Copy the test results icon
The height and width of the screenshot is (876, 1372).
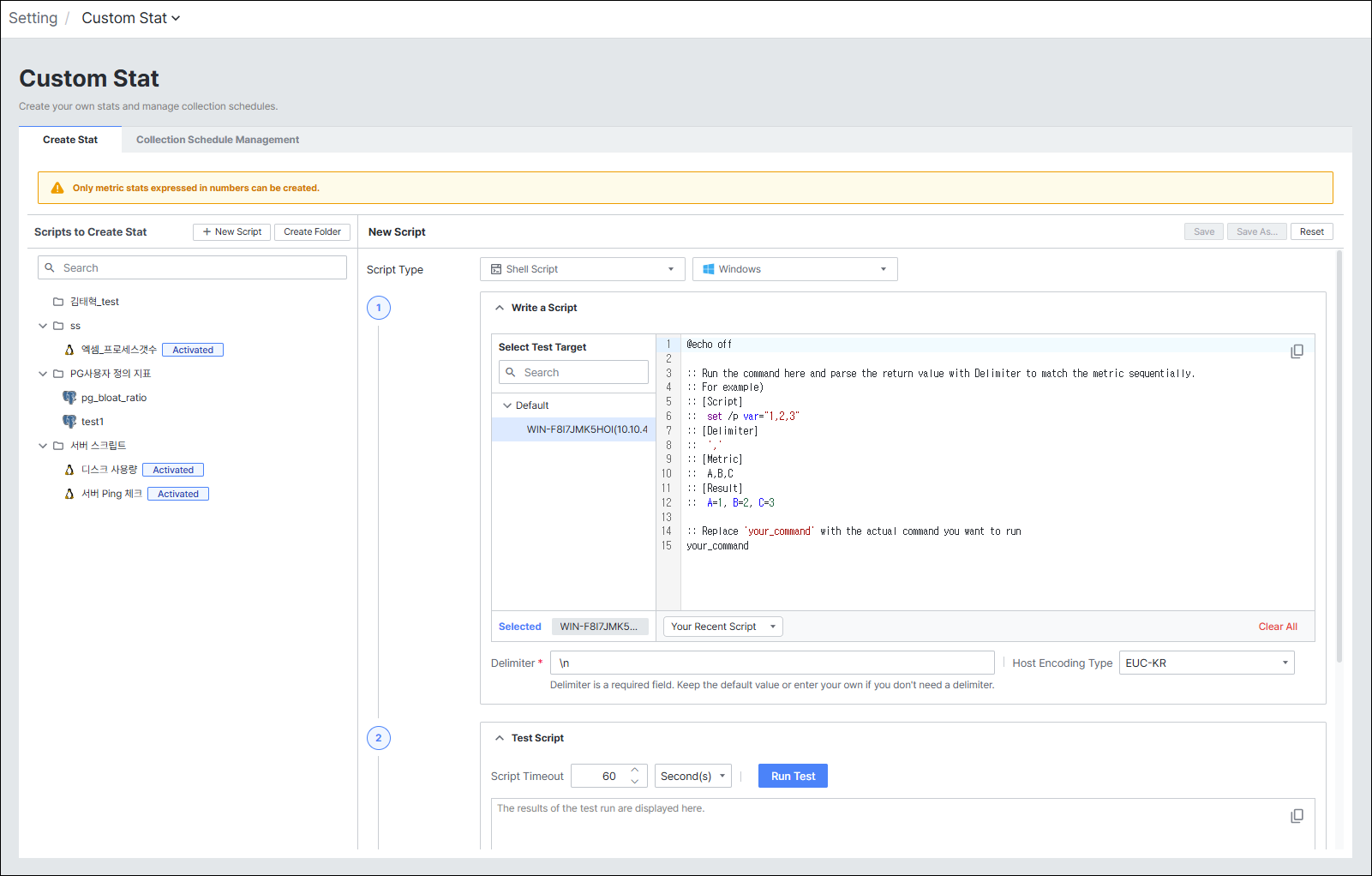coord(1297,816)
